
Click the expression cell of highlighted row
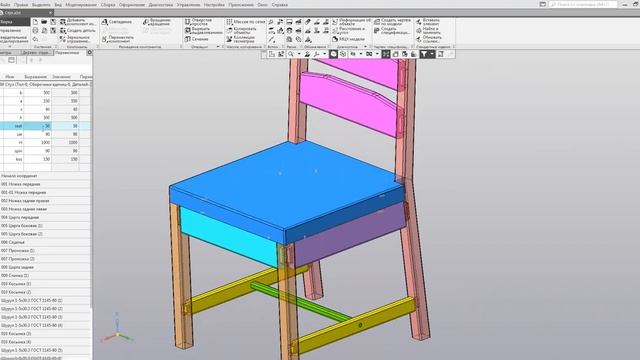(38, 126)
